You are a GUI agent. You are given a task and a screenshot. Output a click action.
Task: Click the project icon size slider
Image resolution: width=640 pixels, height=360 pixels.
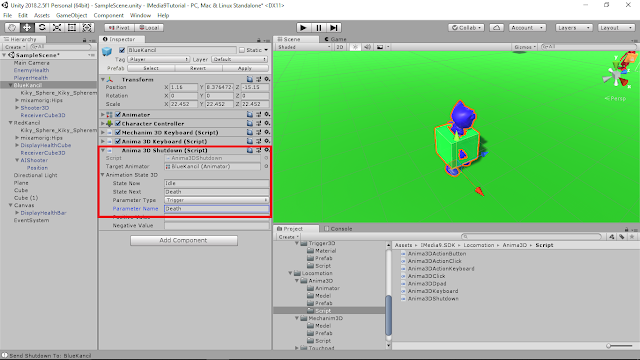619,346
